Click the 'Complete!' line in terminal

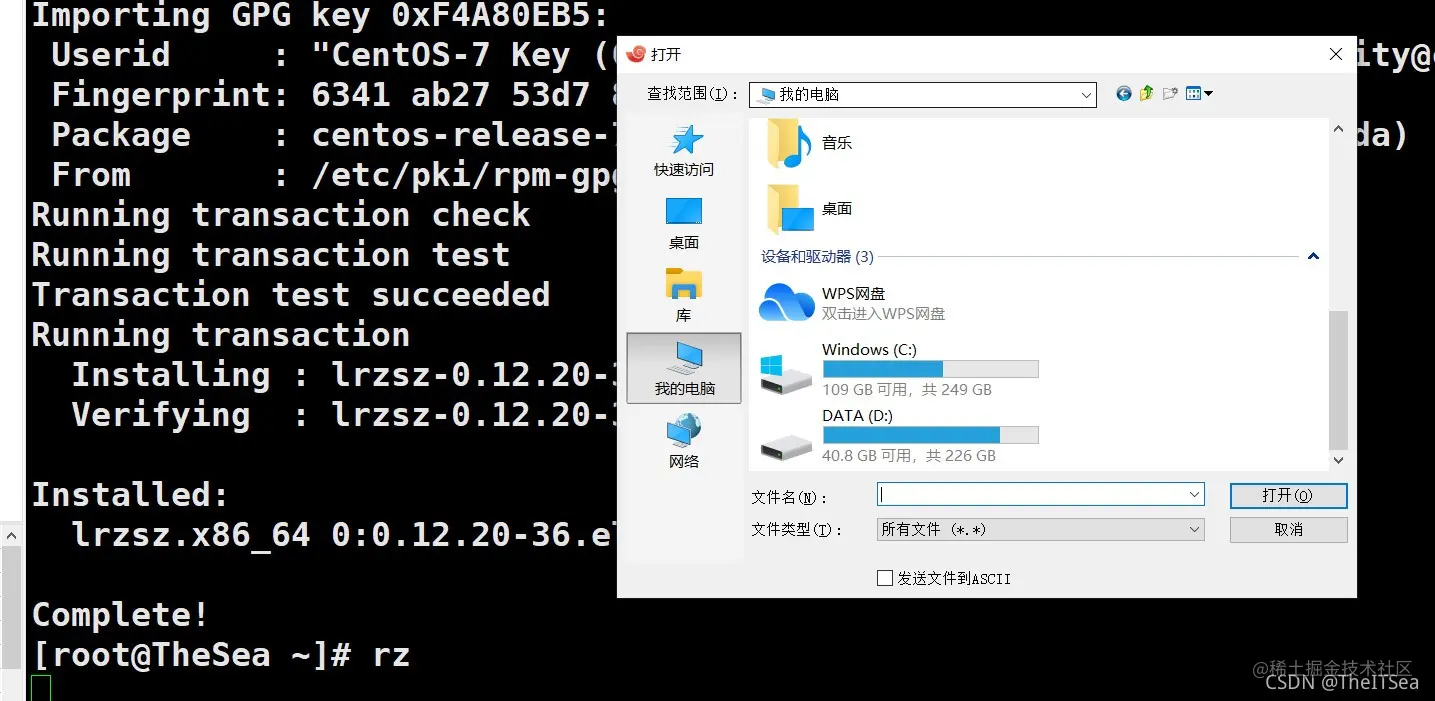coord(120,614)
